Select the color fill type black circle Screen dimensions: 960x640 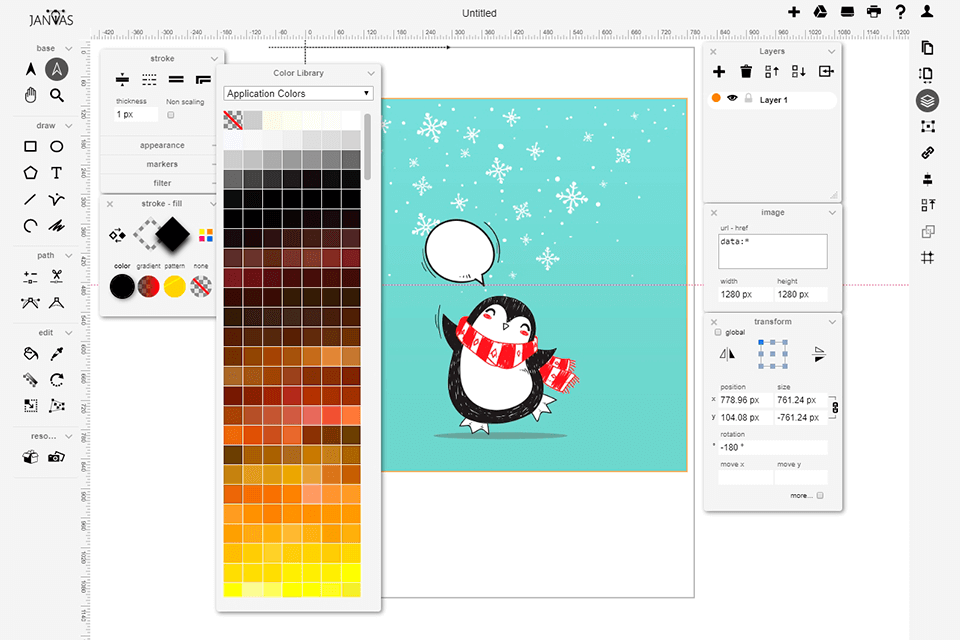pyautogui.click(x=122, y=286)
